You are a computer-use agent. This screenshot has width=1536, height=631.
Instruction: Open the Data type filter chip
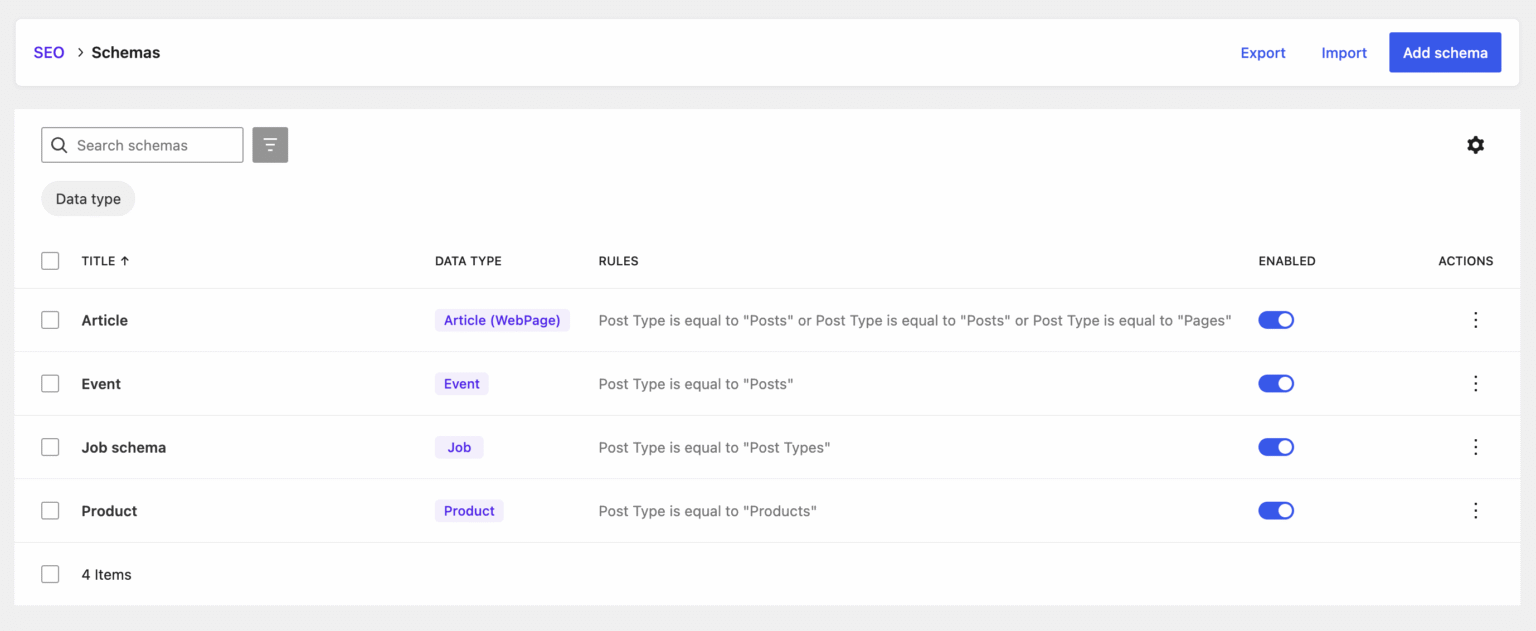[88, 199]
